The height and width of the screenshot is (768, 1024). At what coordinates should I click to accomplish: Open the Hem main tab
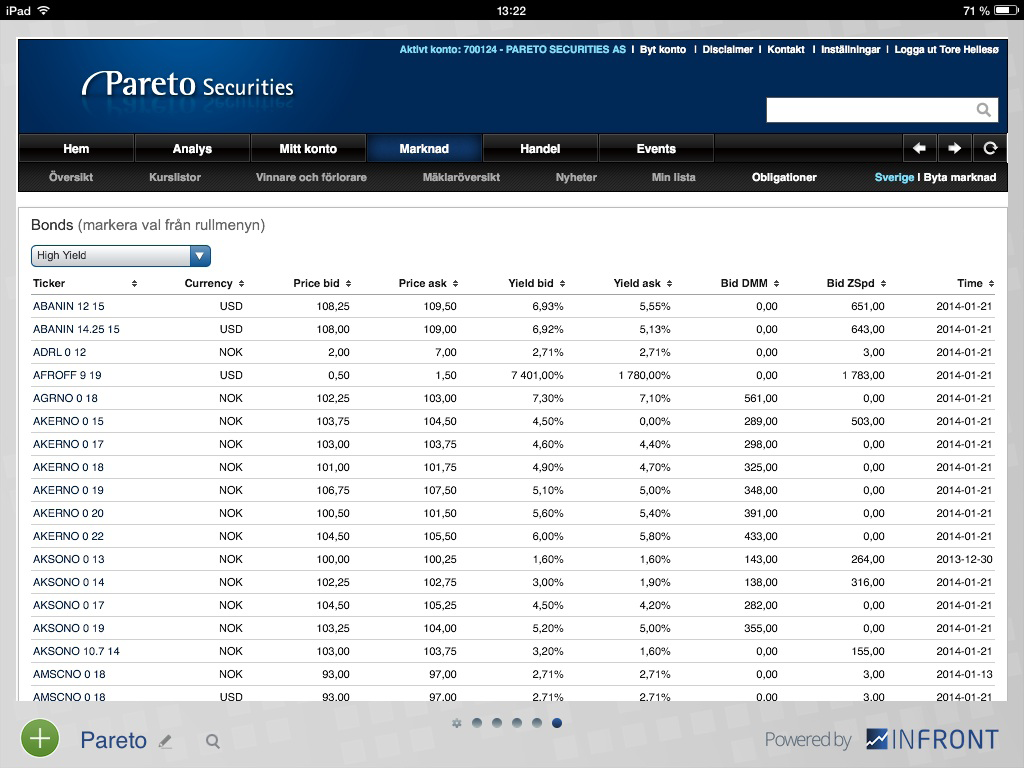click(76, 148)
